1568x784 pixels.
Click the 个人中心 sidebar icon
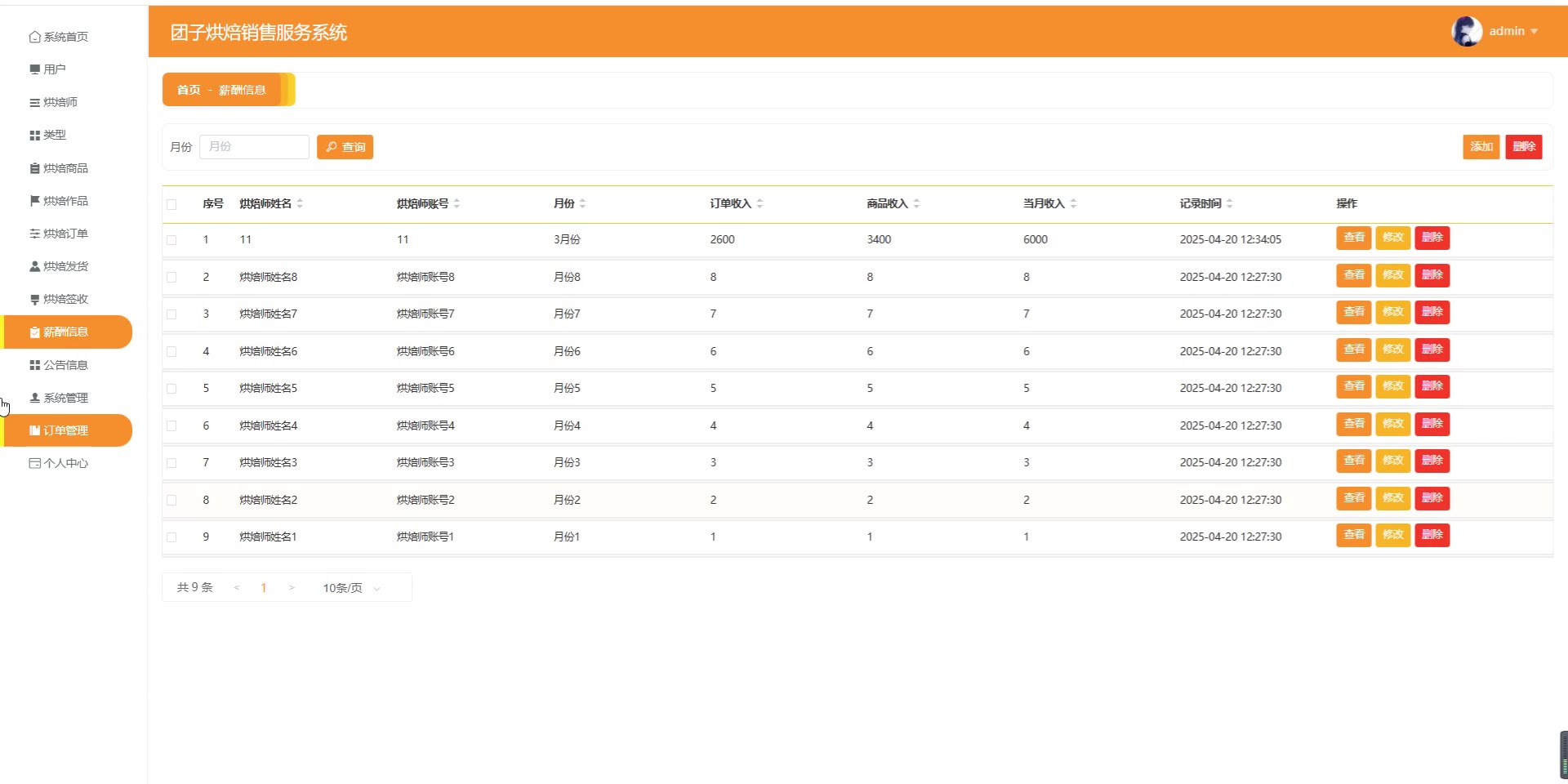pyautogui.click(x=34, y=463)
